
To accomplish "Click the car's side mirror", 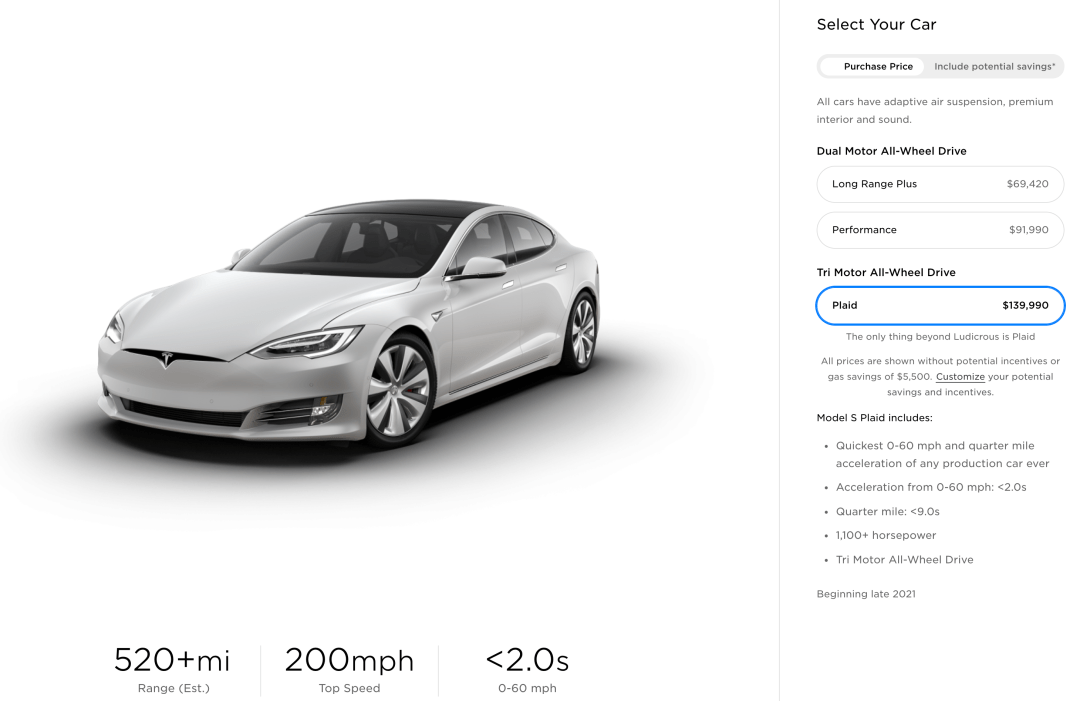I will (481, 267).
